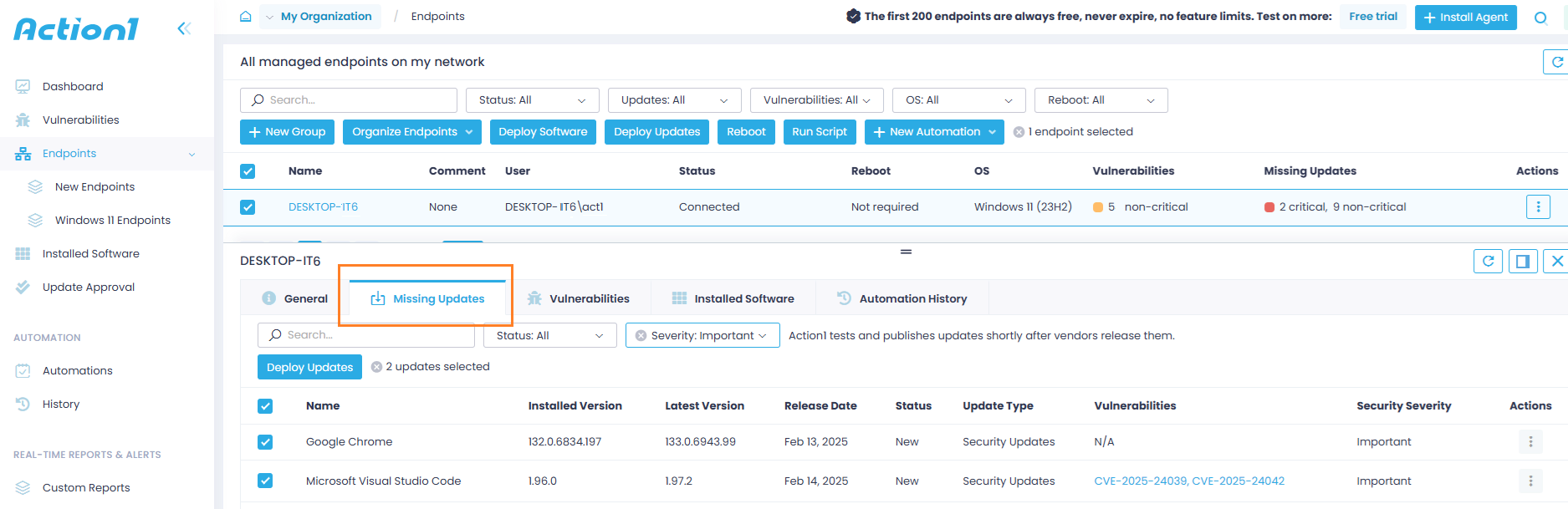Open Severity: Important dropdown
Viewport: 1568px width, 509px height.
pos(702,336)
